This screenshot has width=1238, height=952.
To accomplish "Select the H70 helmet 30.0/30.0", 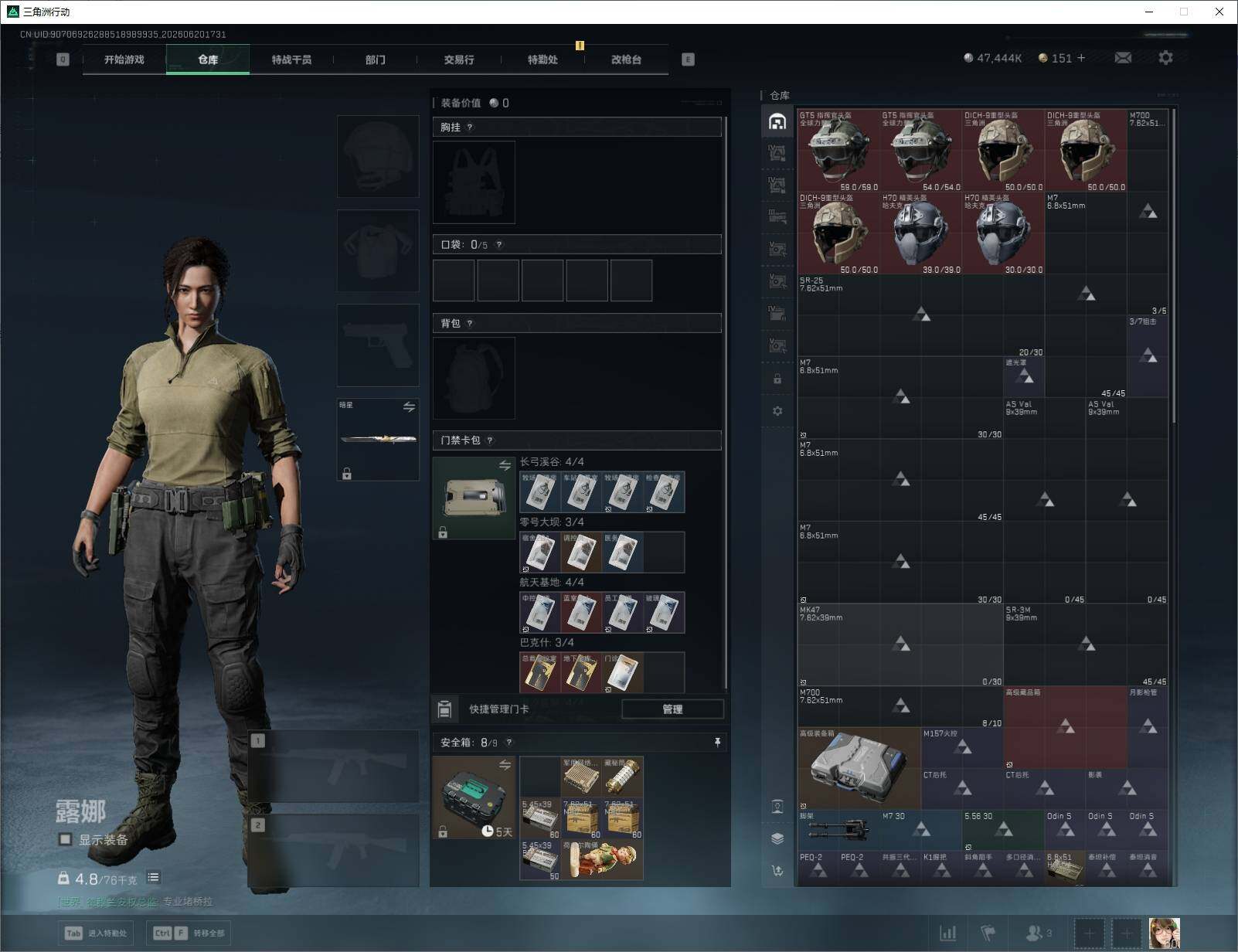I will [1003, 233].
